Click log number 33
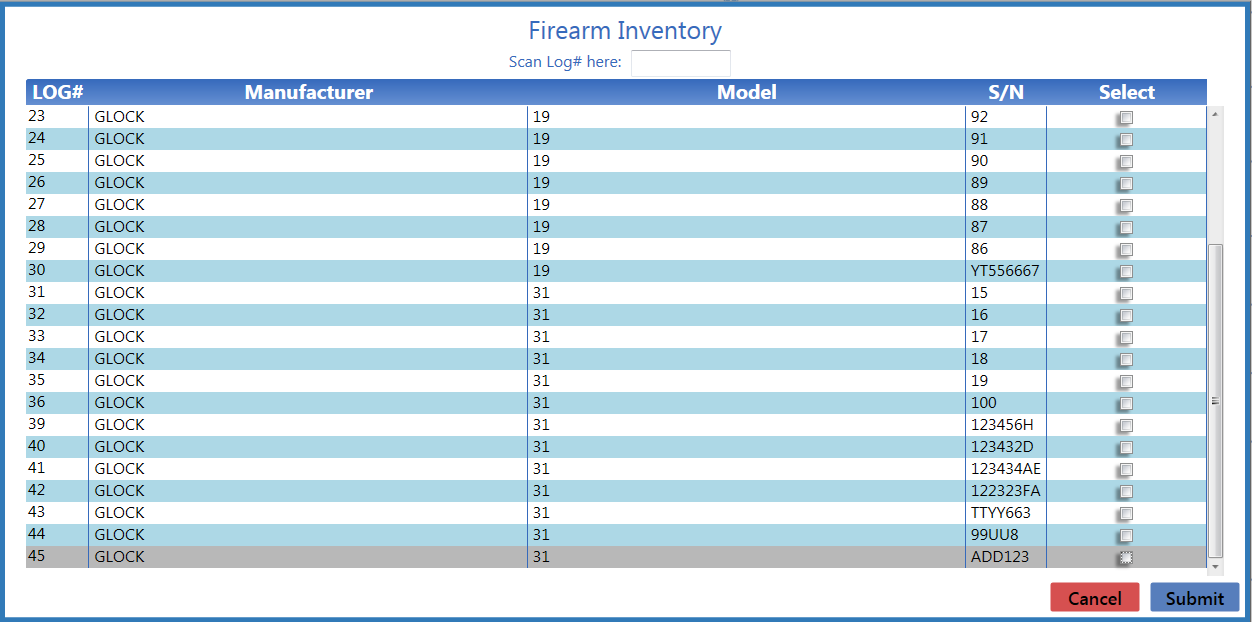The height and width of the screenshot is (622, 1252). (37, 335)
